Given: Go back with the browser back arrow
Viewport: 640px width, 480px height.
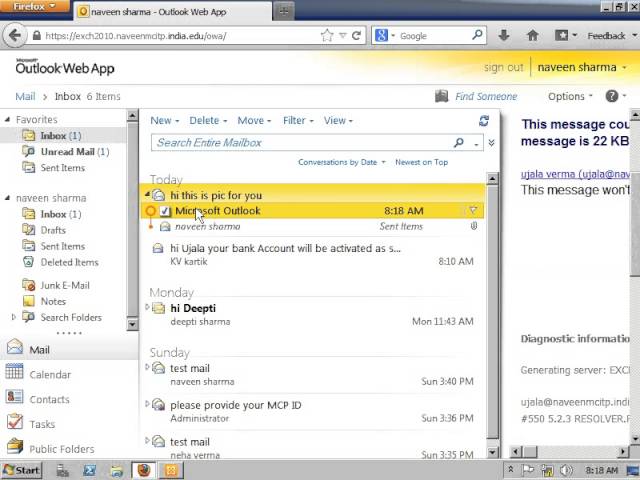Looking at the screenshot, I should [x=15, y=36].
